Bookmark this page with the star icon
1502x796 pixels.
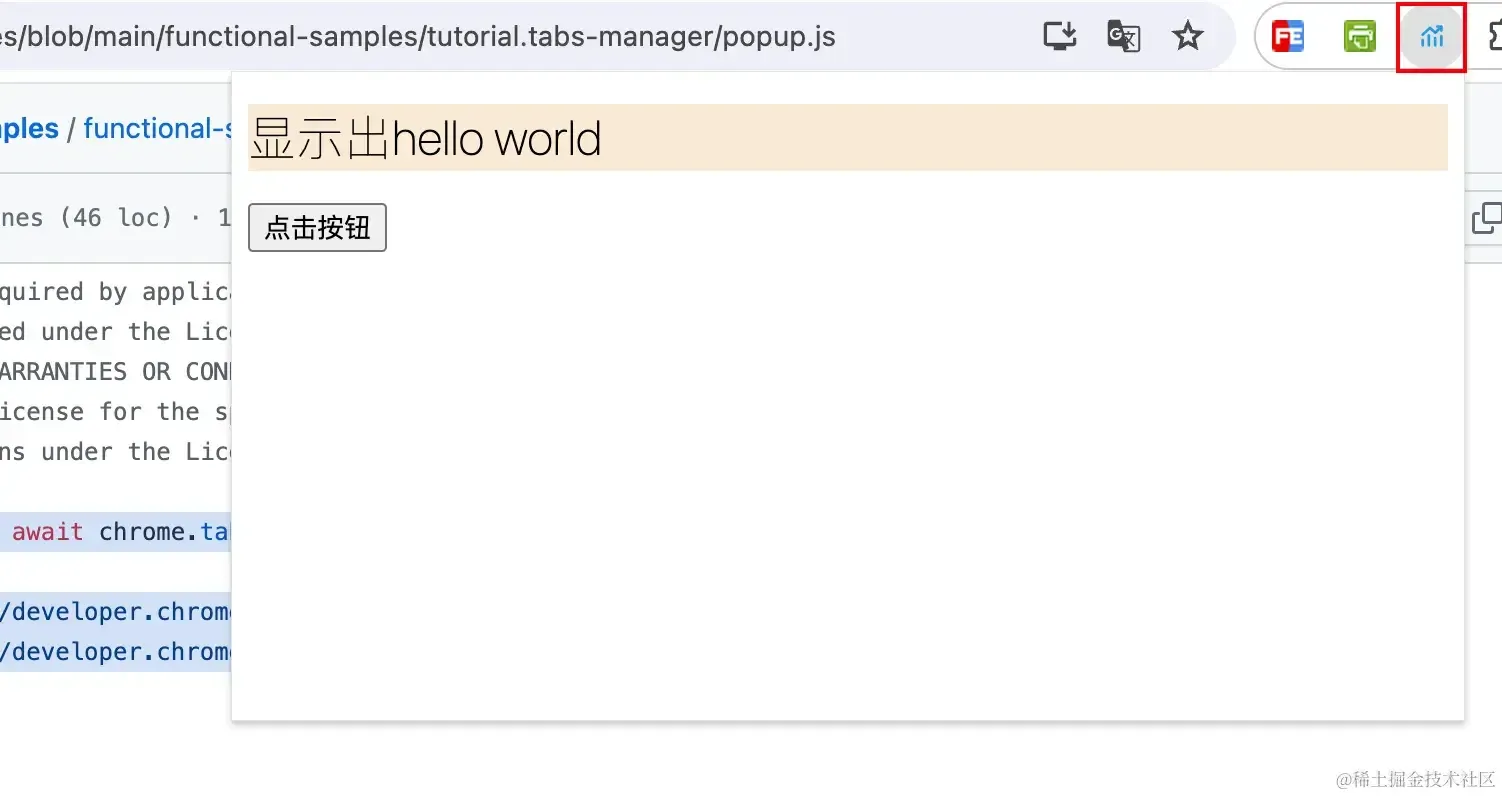1187,37
